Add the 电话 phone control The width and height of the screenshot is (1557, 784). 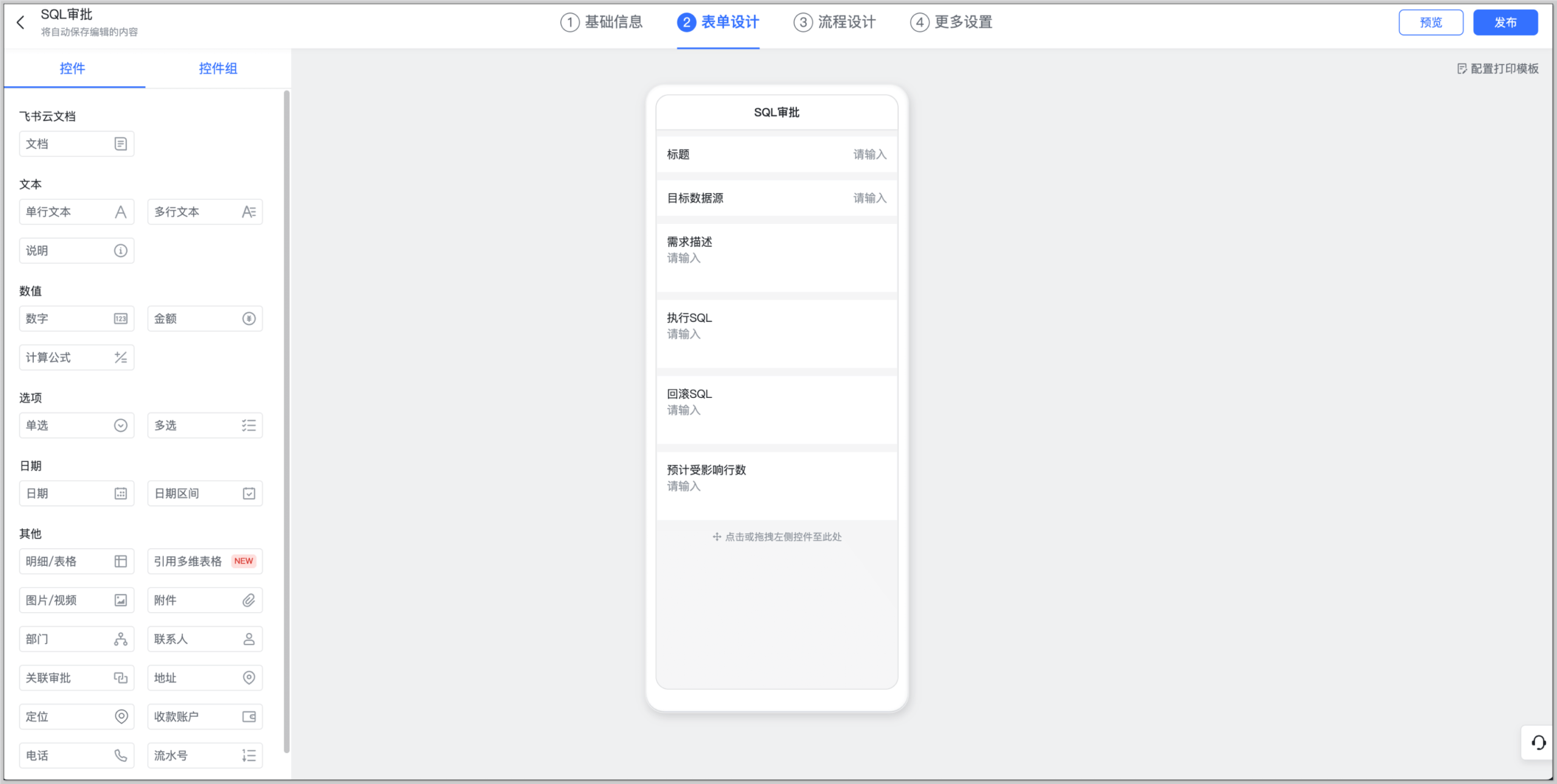[76, 755]
